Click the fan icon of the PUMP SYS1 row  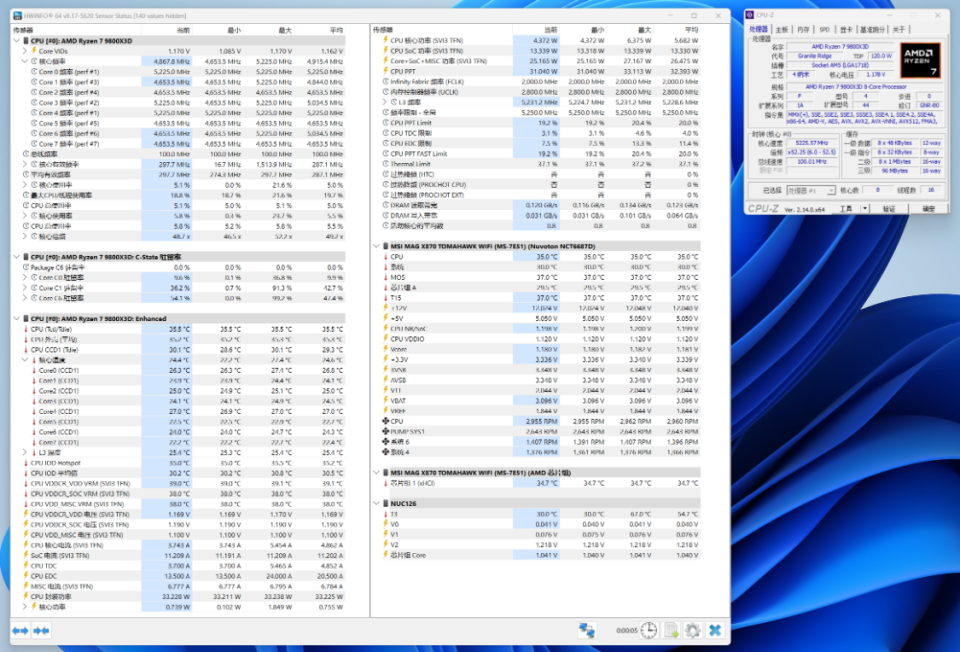pos(386,432)
